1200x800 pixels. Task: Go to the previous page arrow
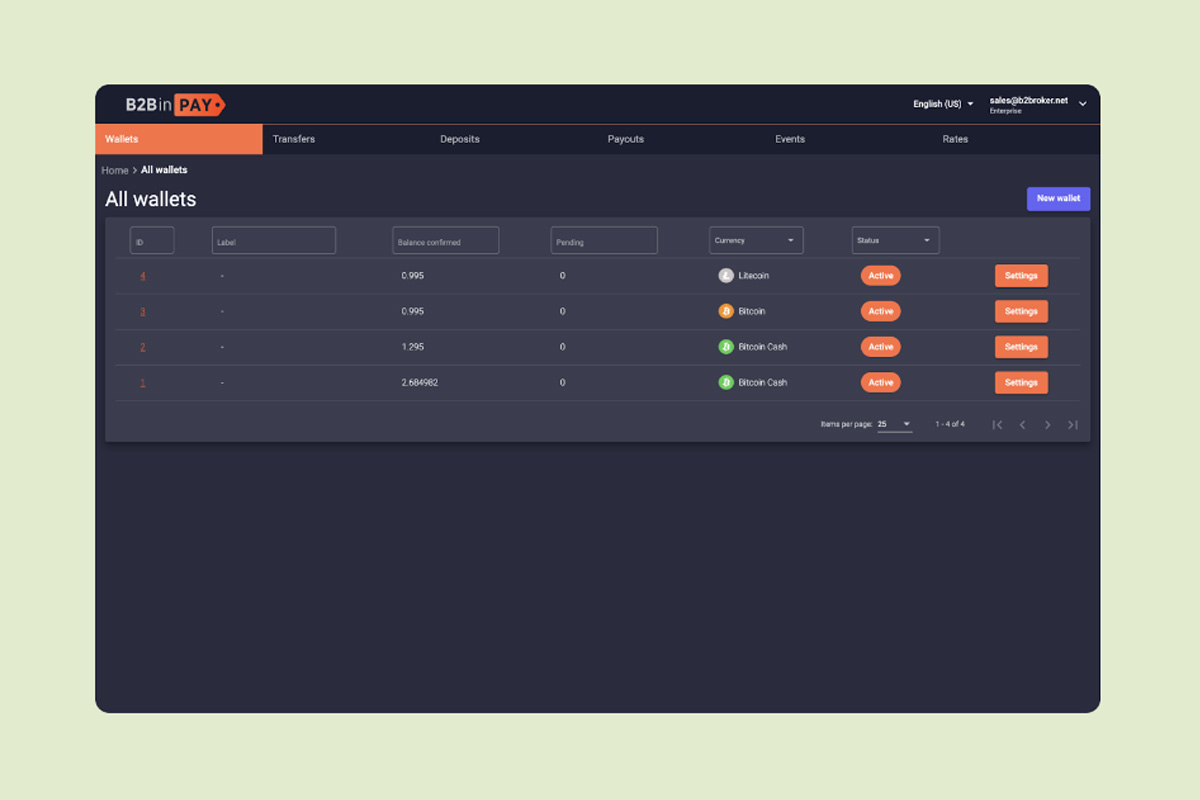click(x=1022, y=425)
